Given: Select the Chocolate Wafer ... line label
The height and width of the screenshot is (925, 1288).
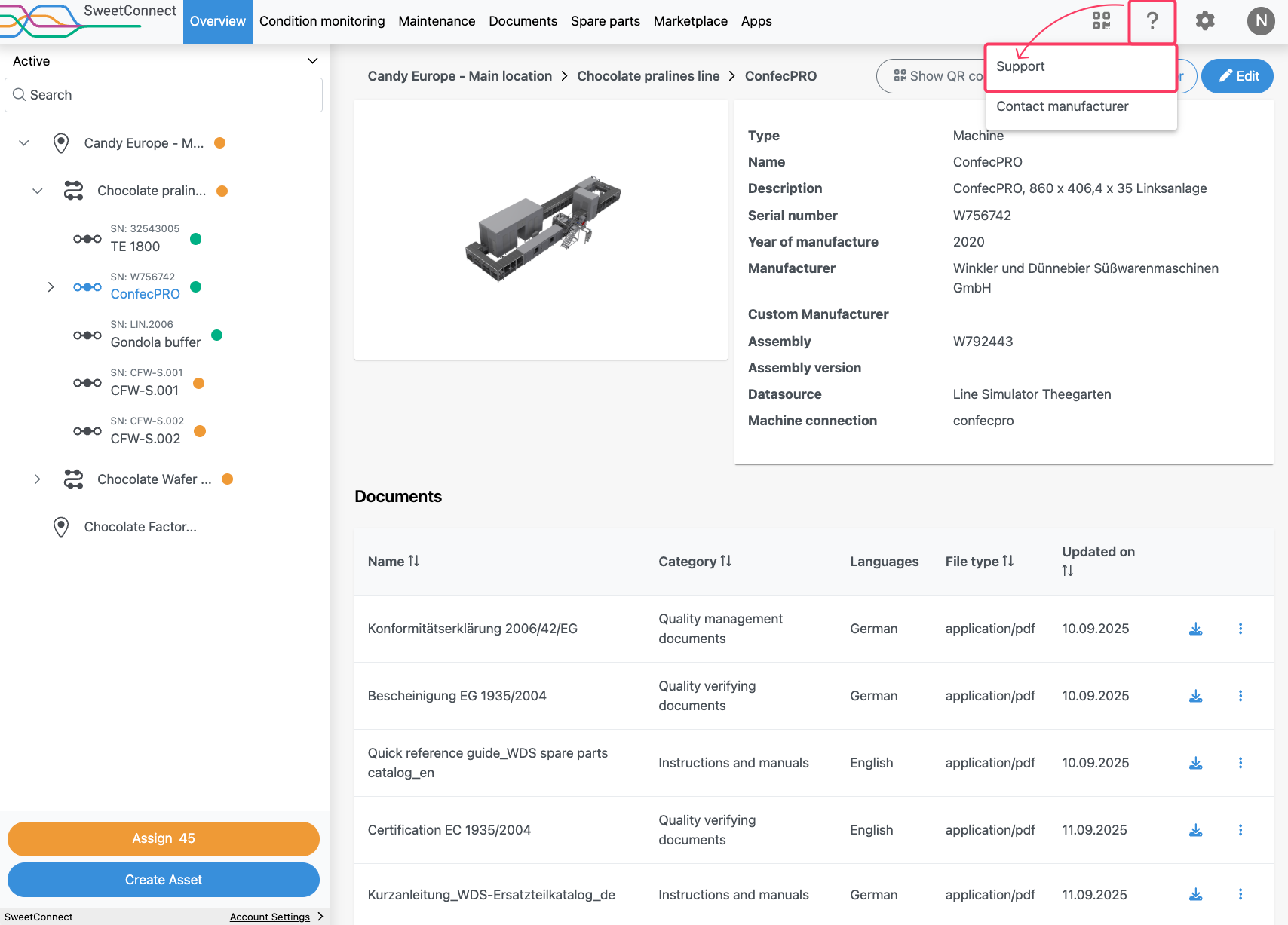Looking at the screenshot, I should point(155,479).
